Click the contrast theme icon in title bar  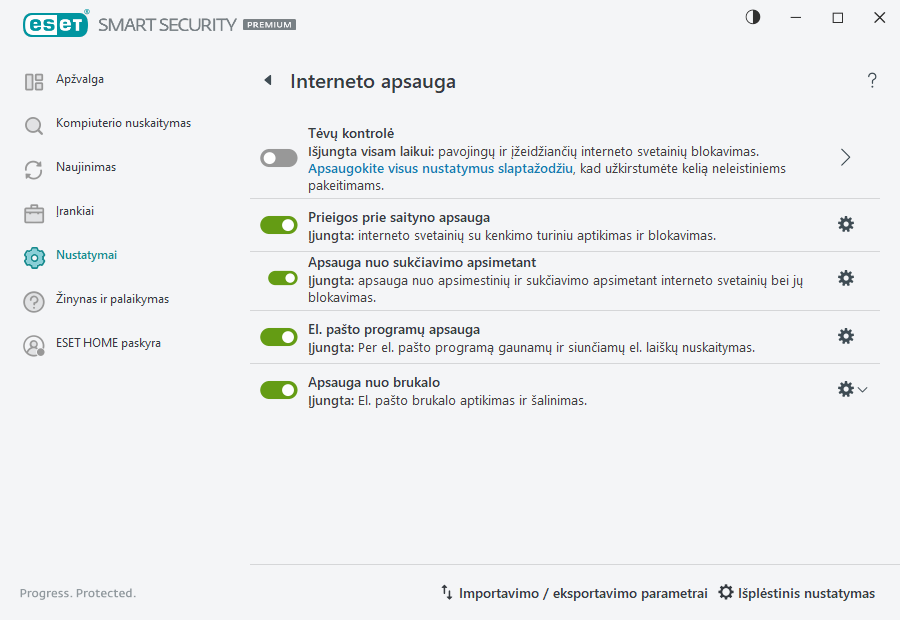pos(751,17)
